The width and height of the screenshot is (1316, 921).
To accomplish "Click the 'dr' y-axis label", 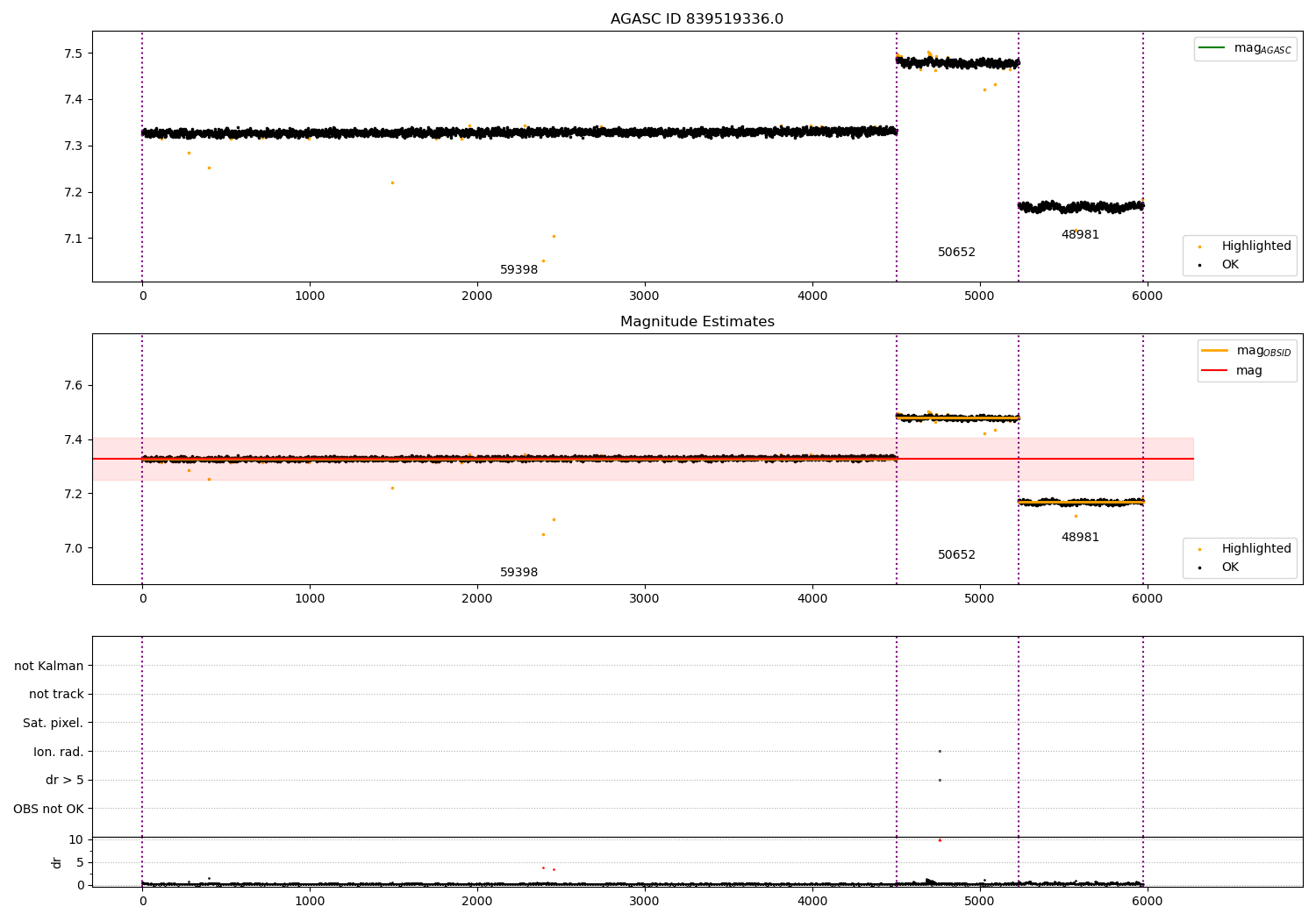I will [x=57, y=862].
